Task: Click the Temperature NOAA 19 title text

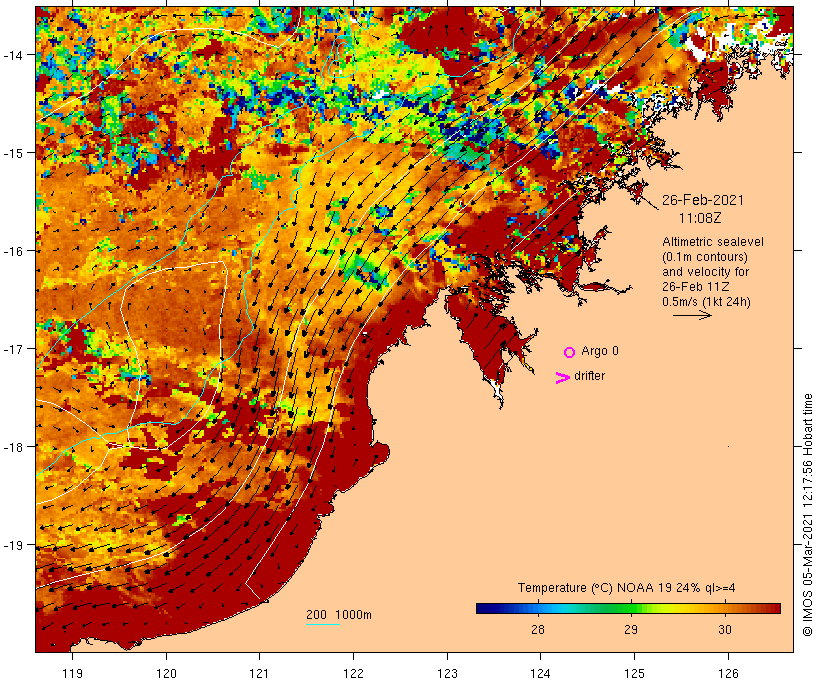Action: pyautogui.click(x=626, y=587)
